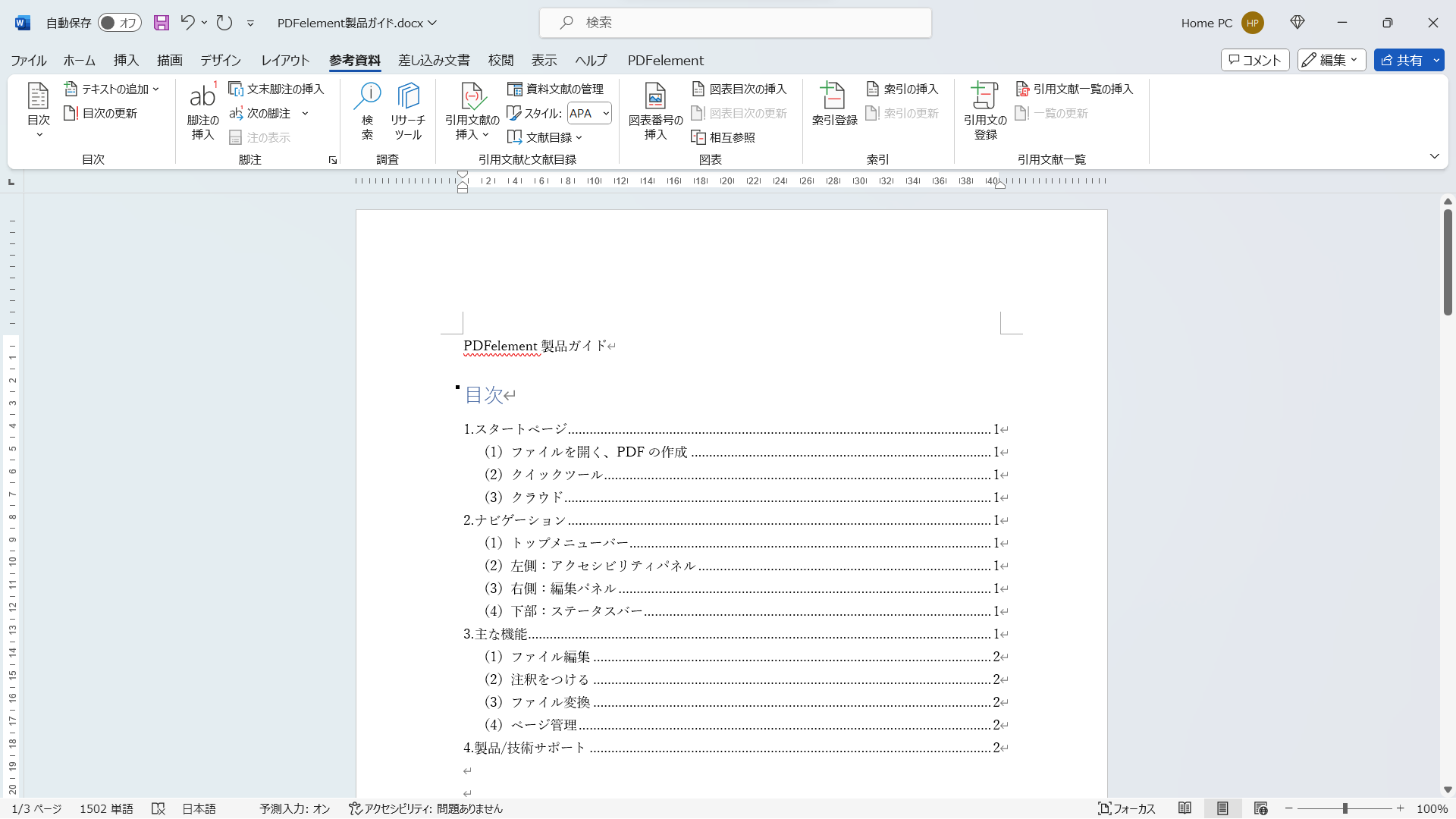Screen dimensions: 1456x819
Task: Insert a footnote with 脚注の挿入
Action: pos(202,111)
